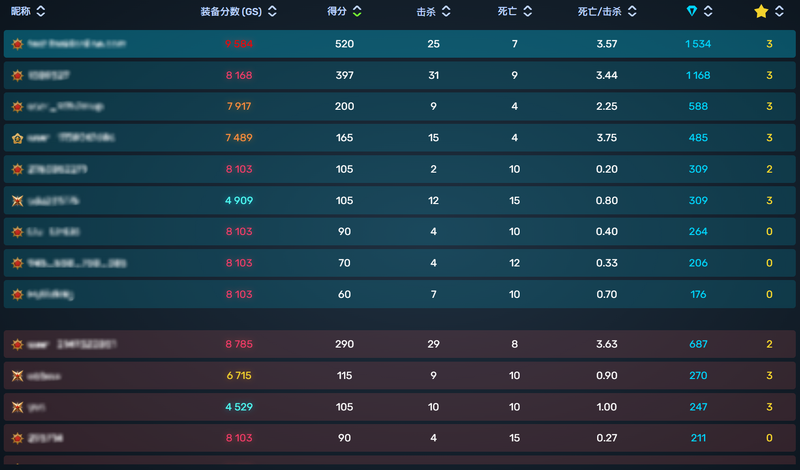Click the yellow star column header icon
Image resolution: width=800 pixels, height=470 pixels.
761,11
